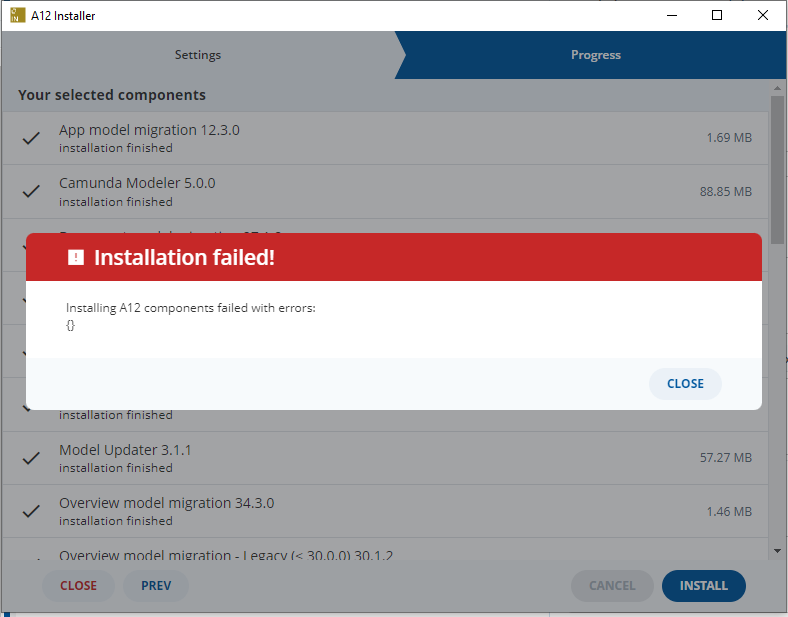Click checkmark beside Camunda Modeler 5.0.0
Screen dimensions: 788x617
point(31,191)
